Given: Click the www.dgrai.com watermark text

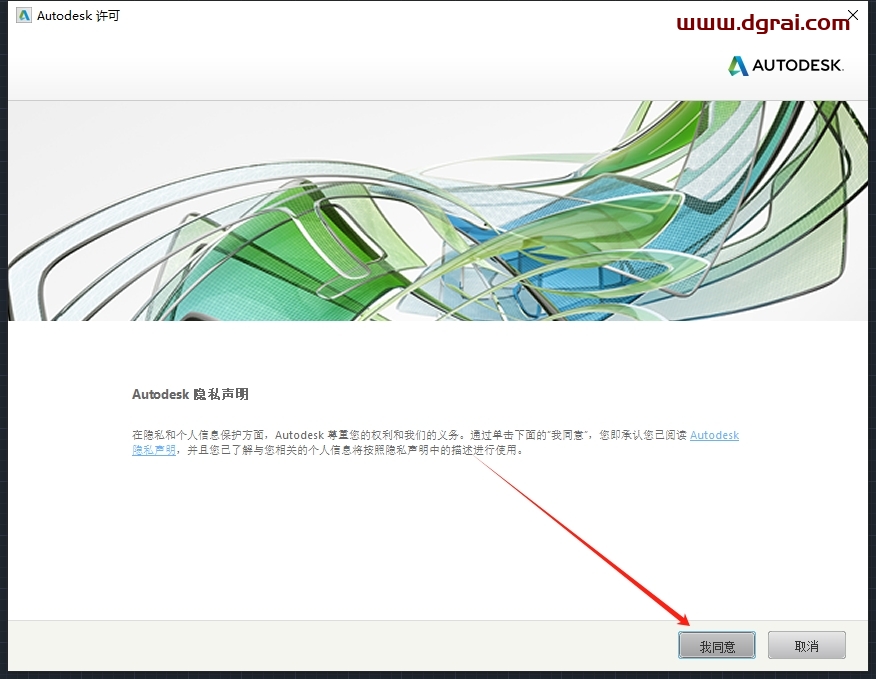Looking at the screenshot, I should (x=763, y=22).
